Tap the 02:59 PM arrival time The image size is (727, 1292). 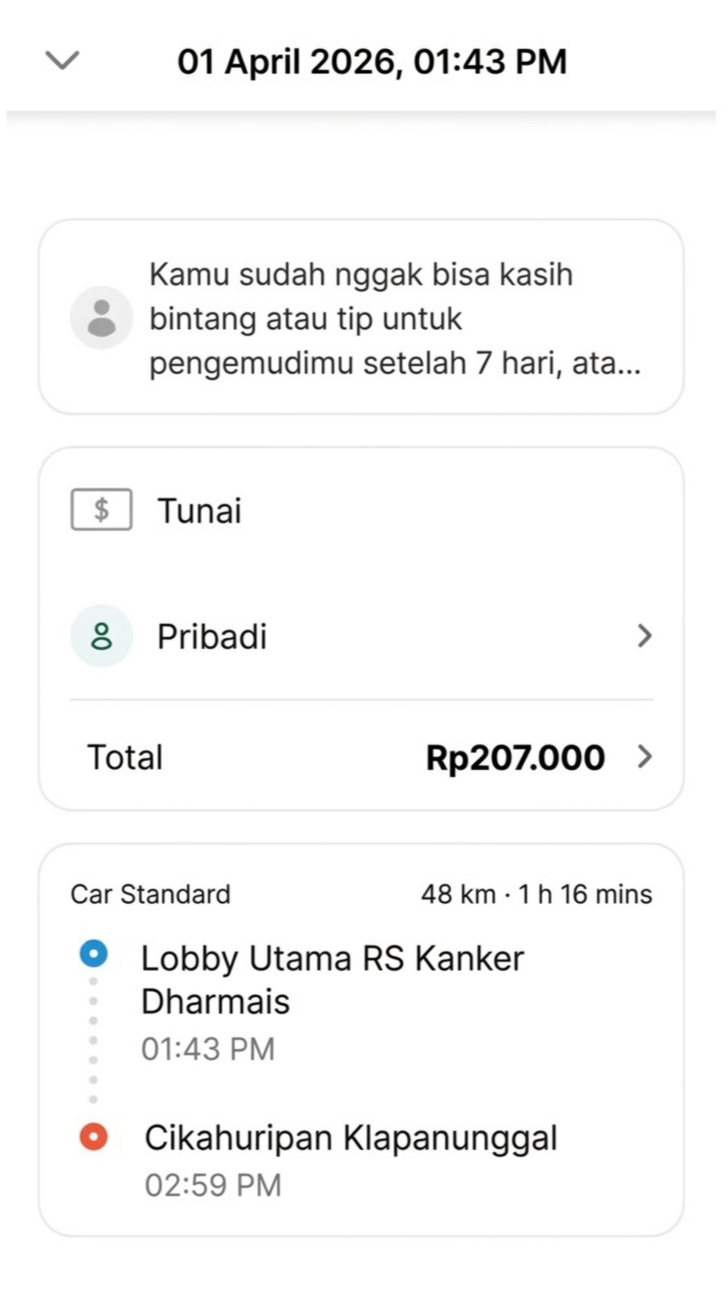pyautogui.click(x=213, y=1186)
